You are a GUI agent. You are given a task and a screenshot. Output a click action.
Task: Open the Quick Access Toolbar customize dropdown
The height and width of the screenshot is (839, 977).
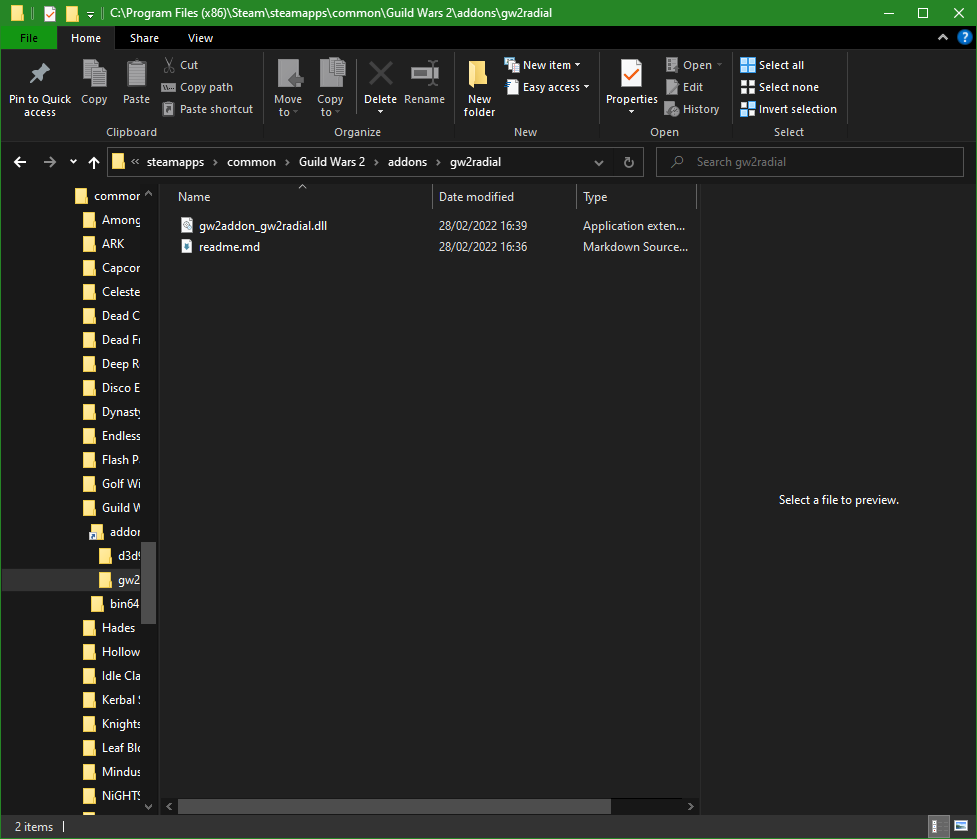click(x=90, y=13)
